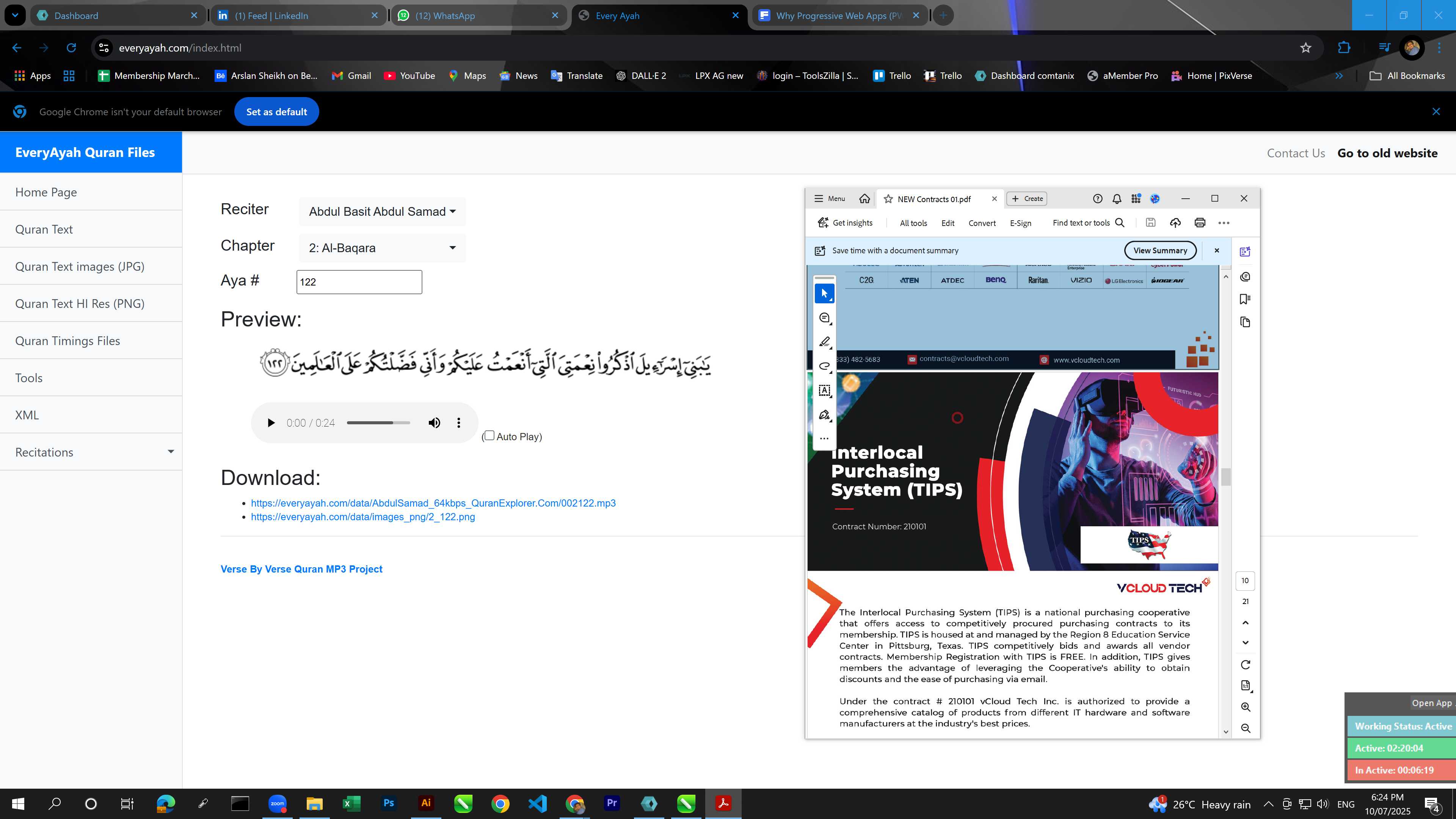1456x819 pixels.
Task: Open the Acrobat comments panel icon
Action: click(1245, 276)
